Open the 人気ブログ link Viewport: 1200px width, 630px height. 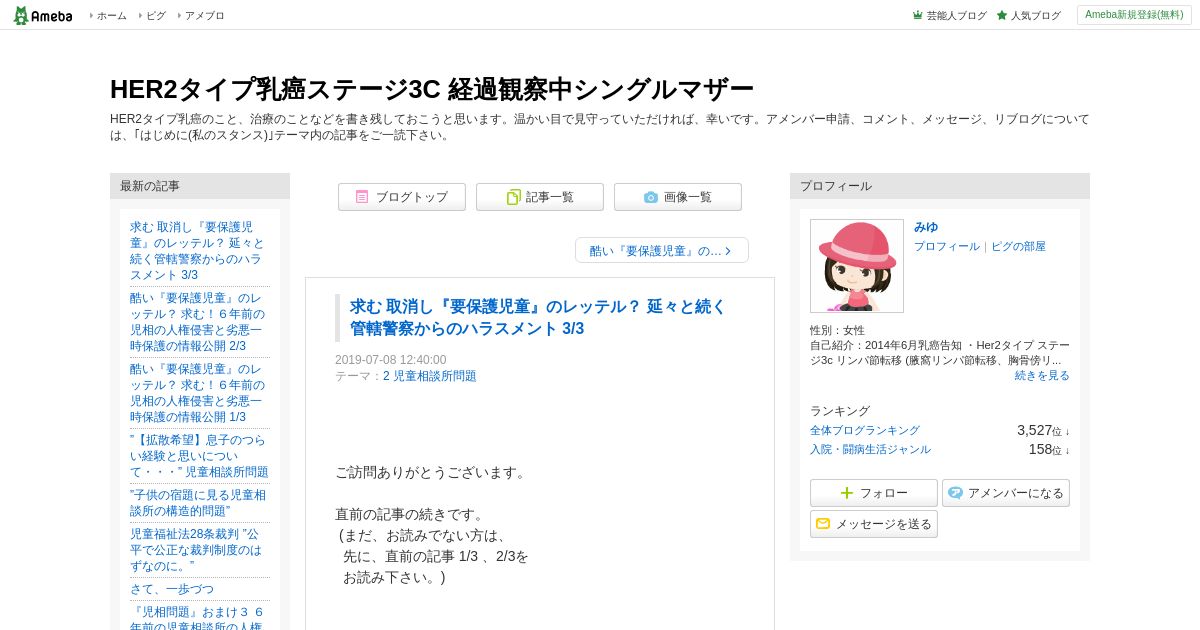coord(1035,16)
